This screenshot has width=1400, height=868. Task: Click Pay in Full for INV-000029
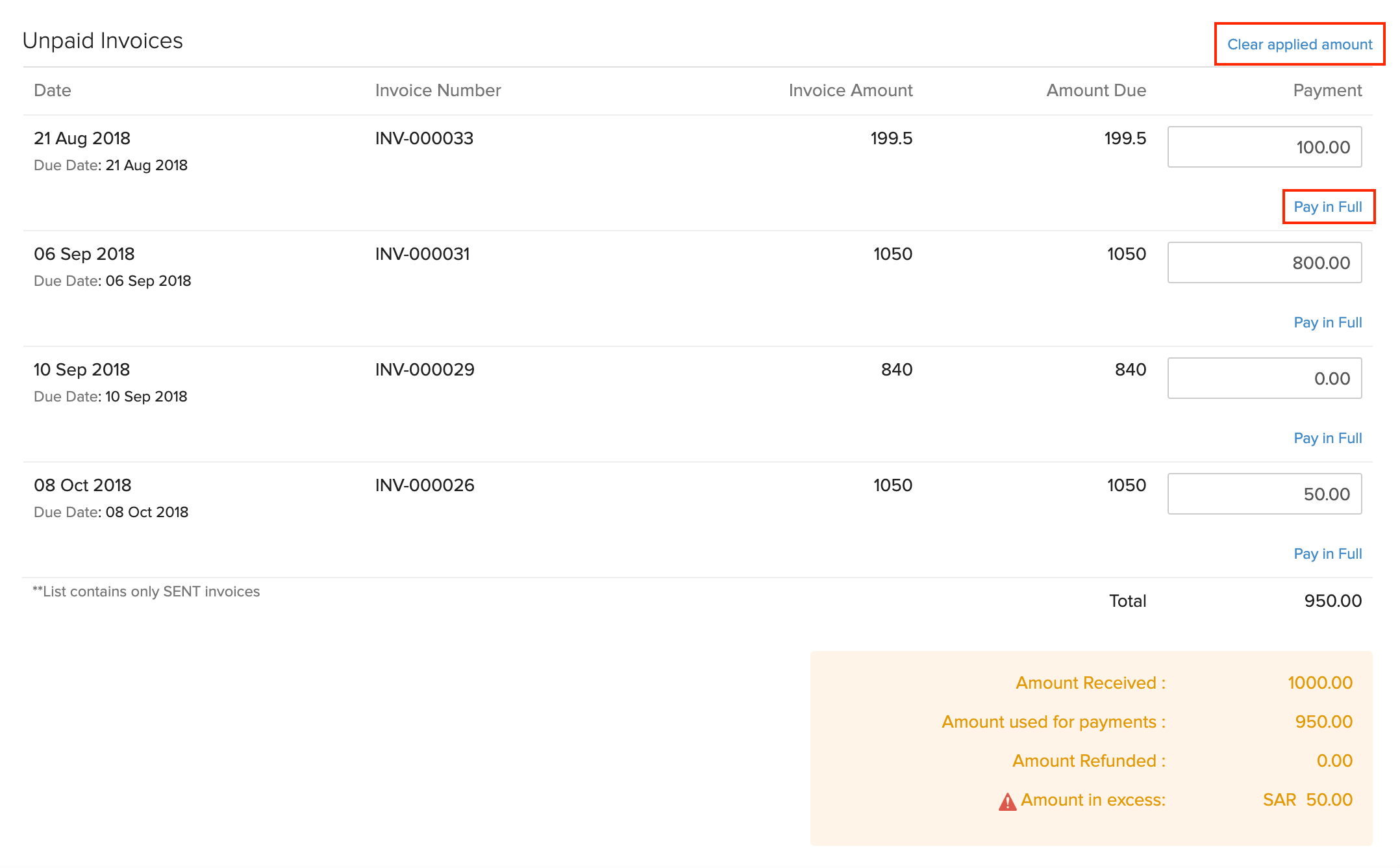click(1327, 438)
